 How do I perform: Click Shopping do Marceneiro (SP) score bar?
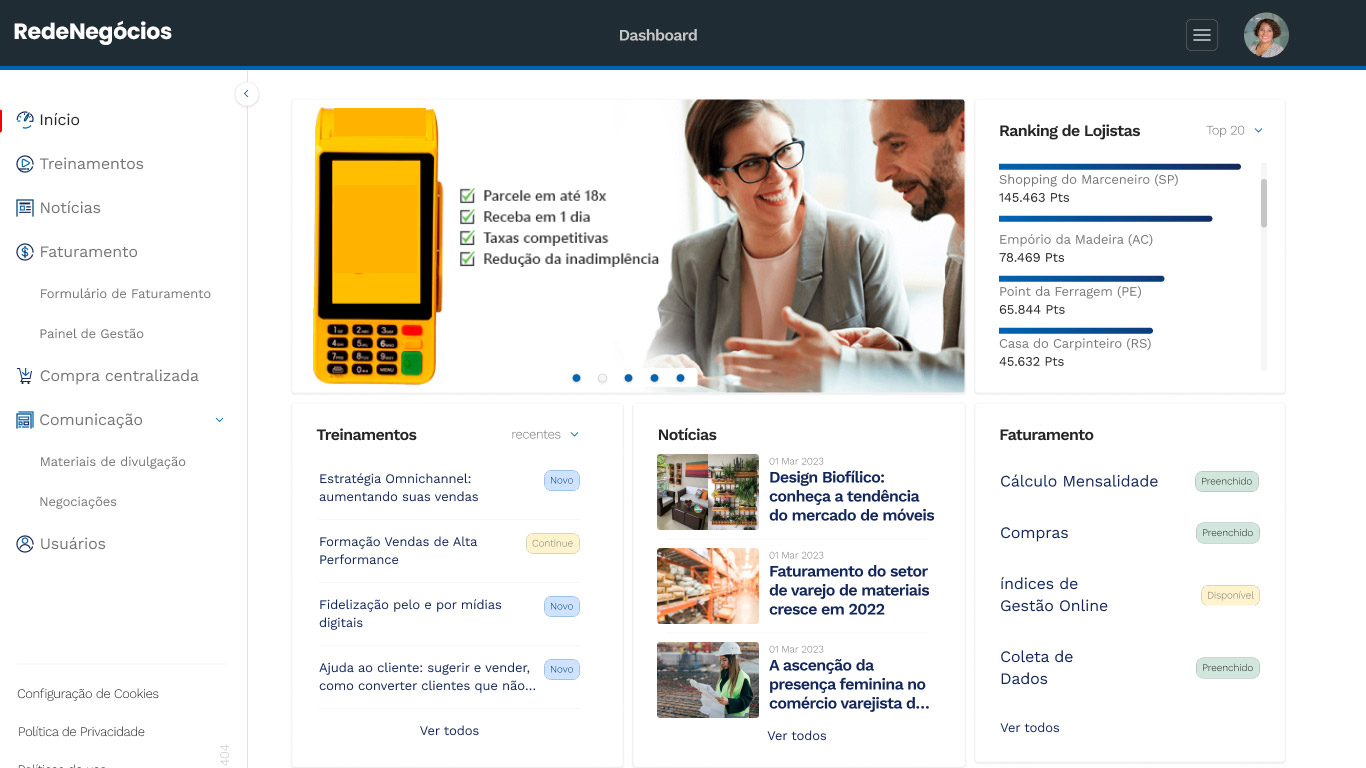pyautogui.click(x=1120, y=167)
